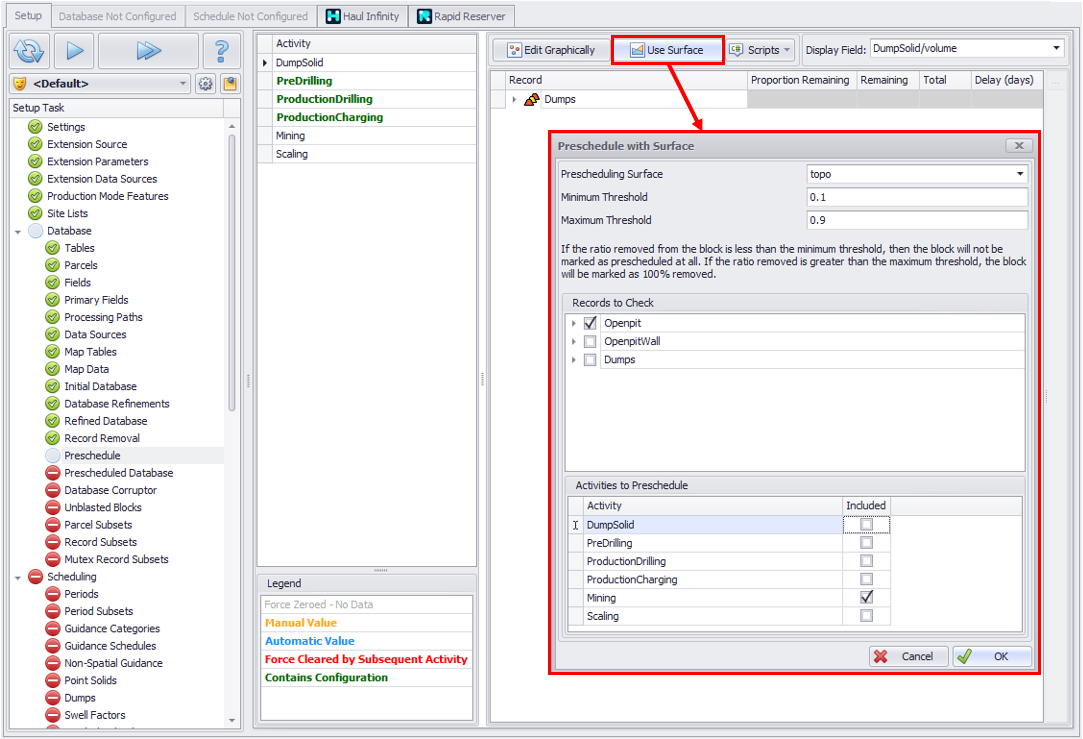Open the Display Field dropdown

pyautogui.click(x=1056, y=49)
